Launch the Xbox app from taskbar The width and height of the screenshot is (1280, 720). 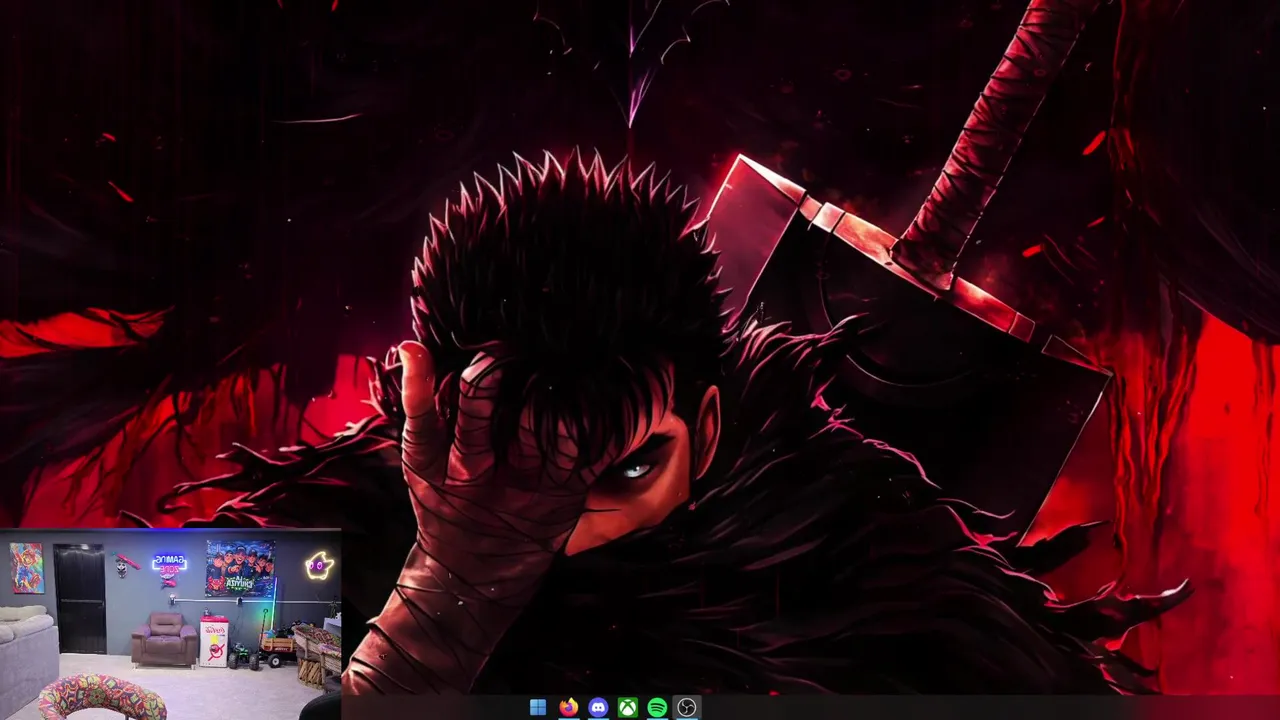[x=627, y=708]
